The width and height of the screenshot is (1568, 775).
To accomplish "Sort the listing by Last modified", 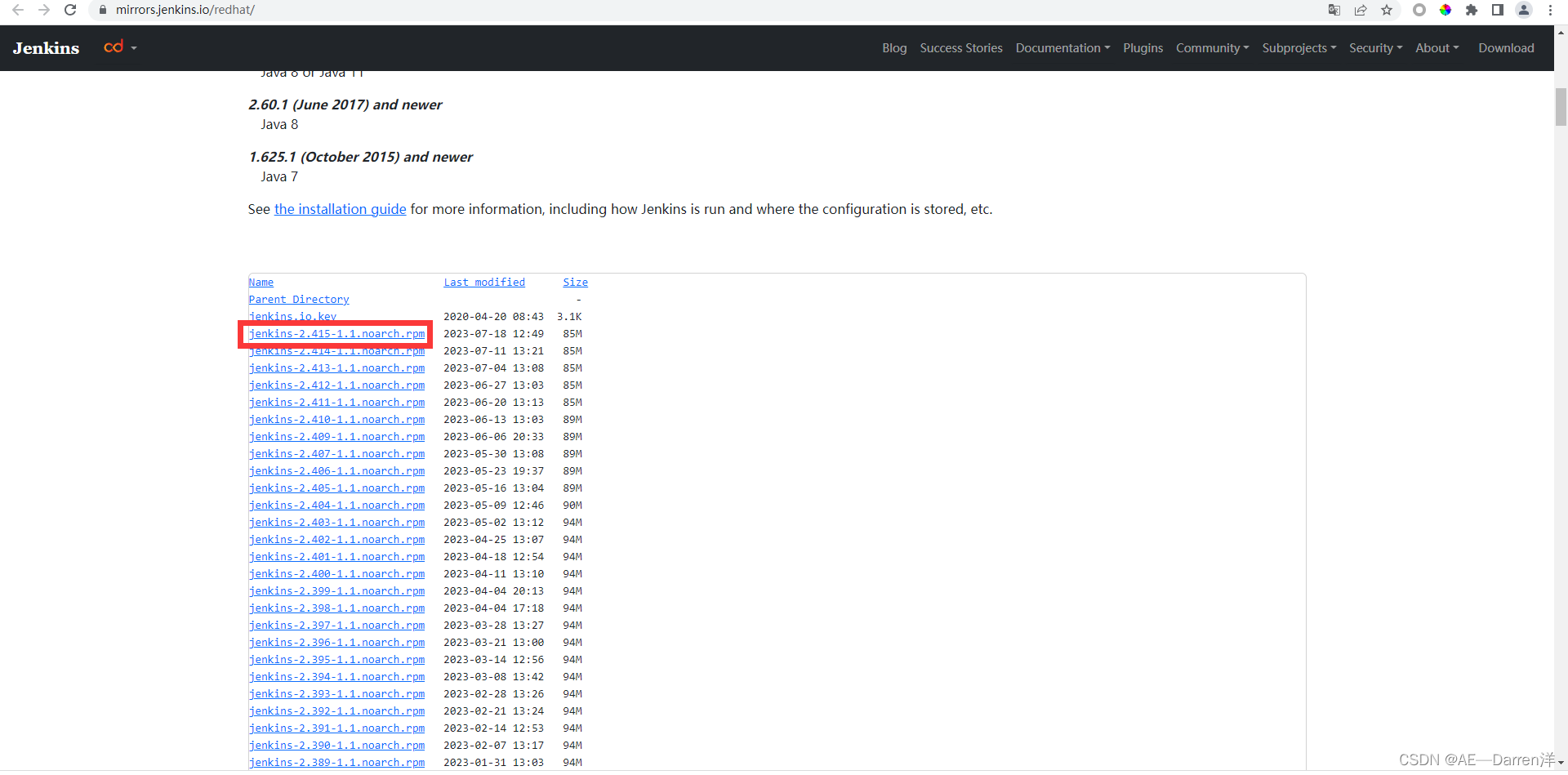I will (x=484, y=282).
